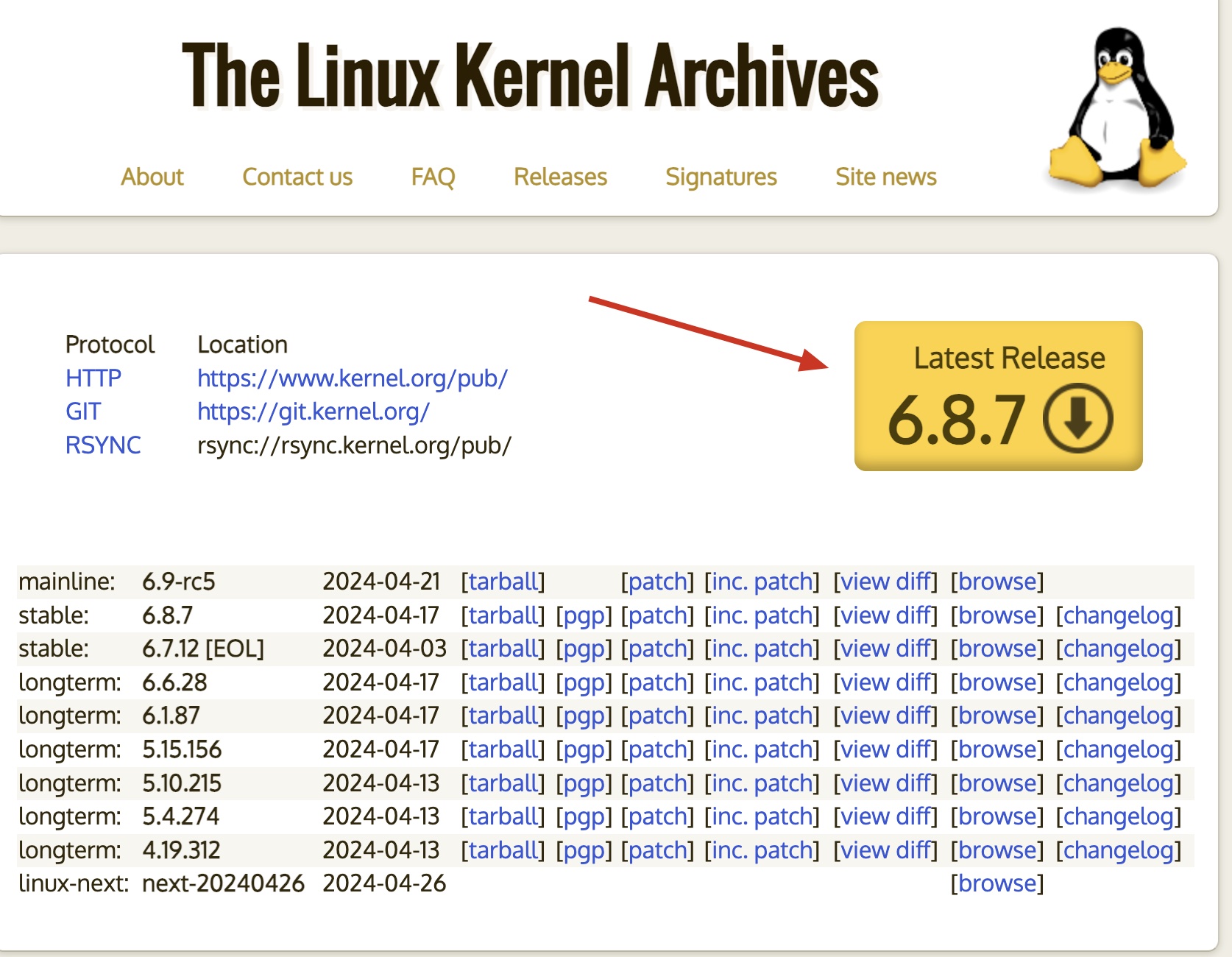View diff for stable 6.8.7
This screenshot has height=957, width=1232.
[x=885, y=615]
